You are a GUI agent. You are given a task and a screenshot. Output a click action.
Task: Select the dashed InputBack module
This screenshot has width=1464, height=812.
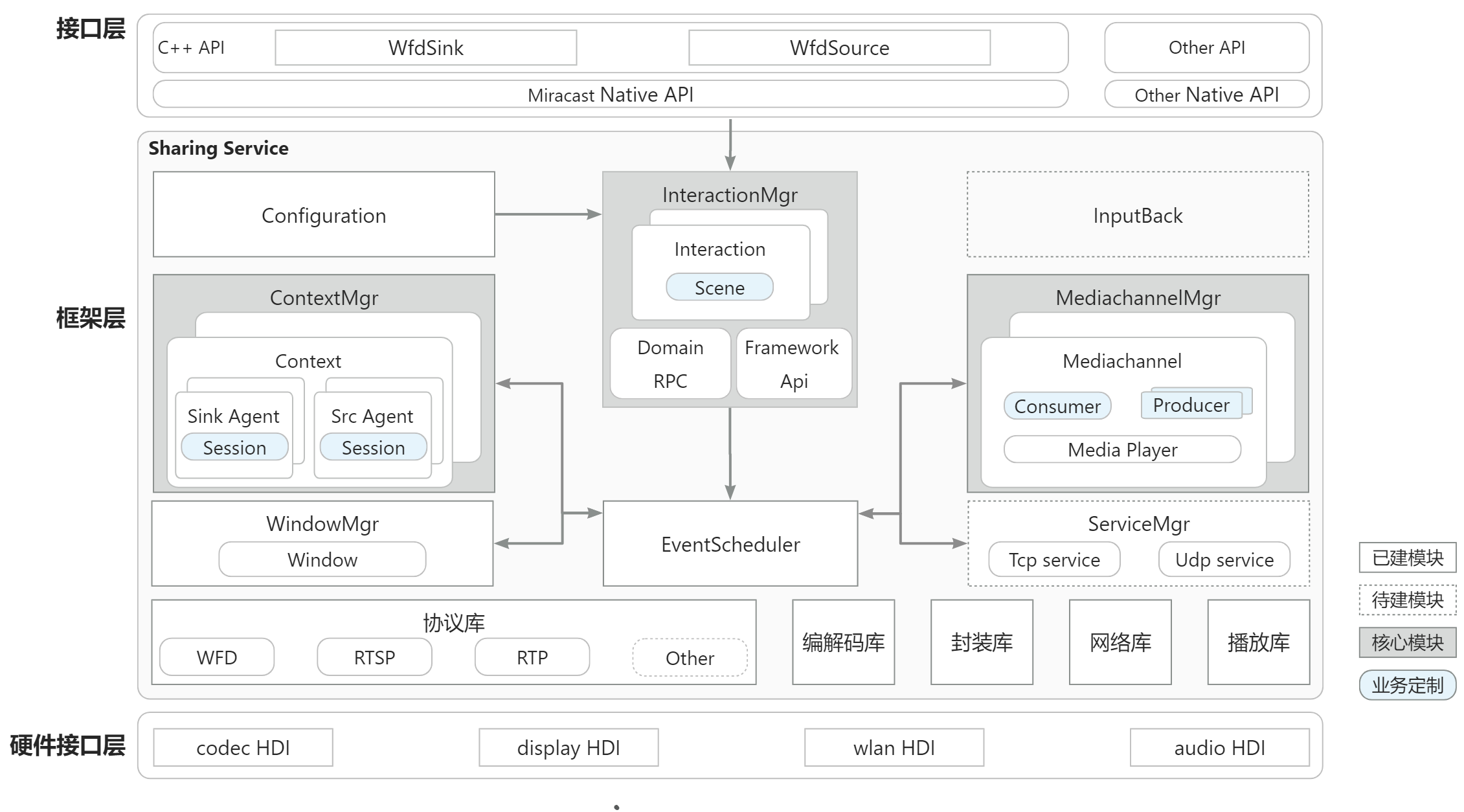(x=1138, y=215)
